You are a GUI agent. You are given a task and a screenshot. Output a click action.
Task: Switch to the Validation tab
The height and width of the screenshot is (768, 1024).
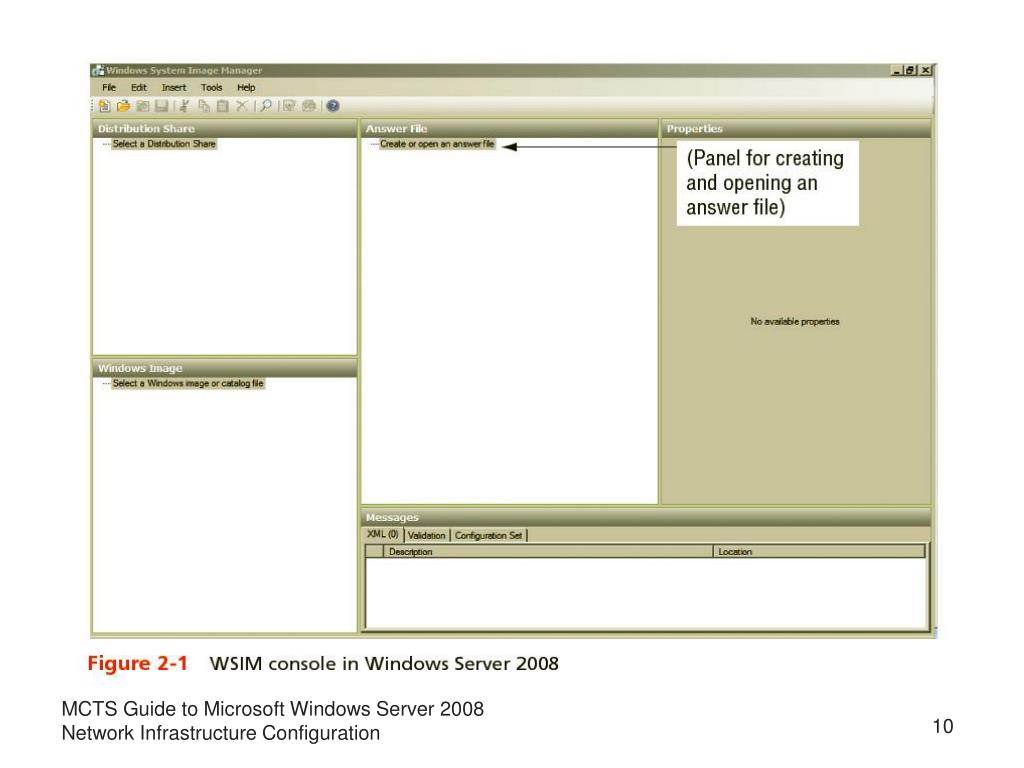tap(426, 536)
